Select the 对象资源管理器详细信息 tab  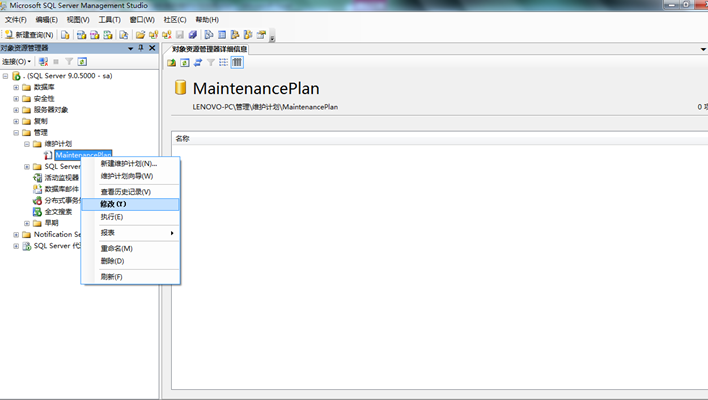click(x=210, y=49)
